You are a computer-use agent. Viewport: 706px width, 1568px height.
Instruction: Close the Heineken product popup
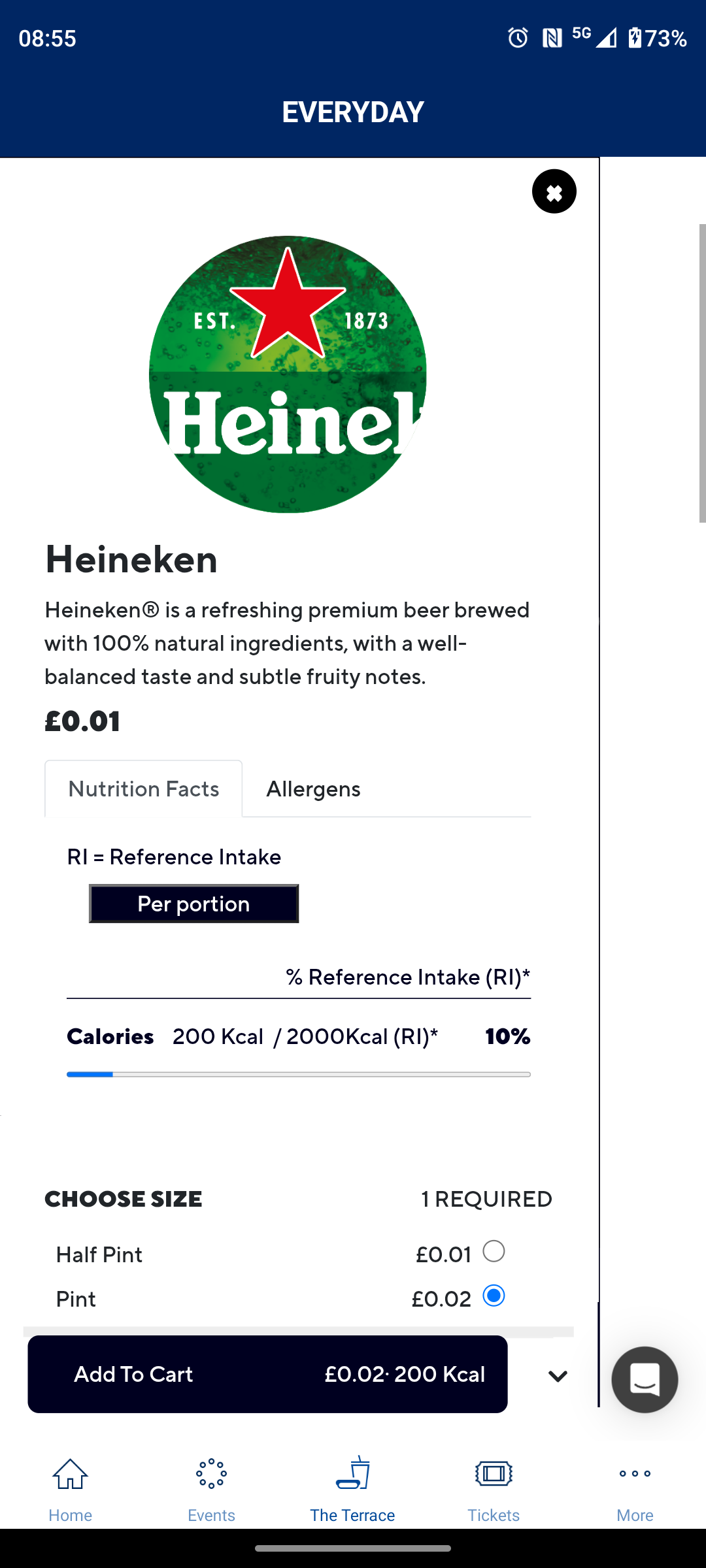click(554, 191)
